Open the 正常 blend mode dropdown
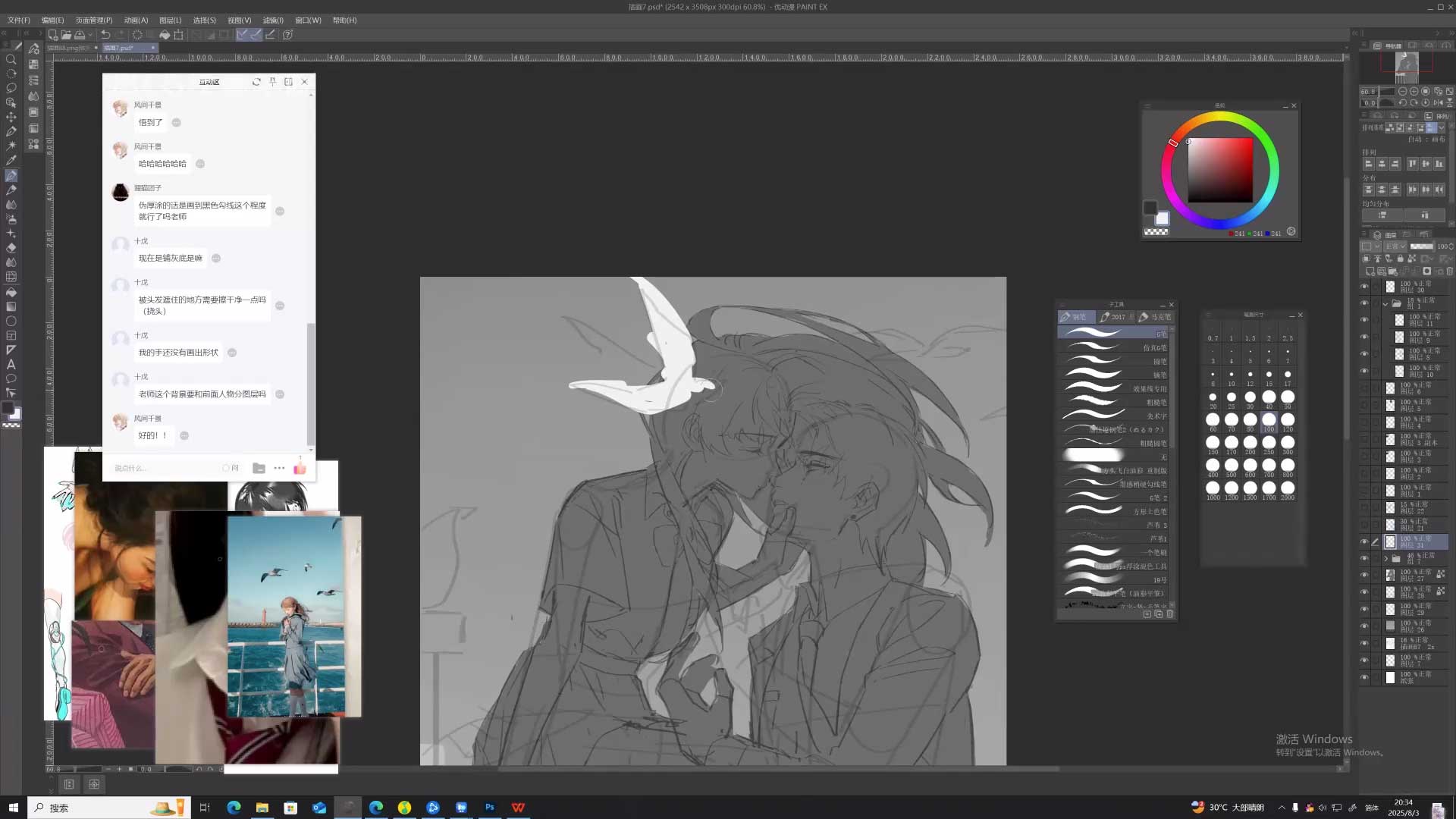 coord(1395,246)
